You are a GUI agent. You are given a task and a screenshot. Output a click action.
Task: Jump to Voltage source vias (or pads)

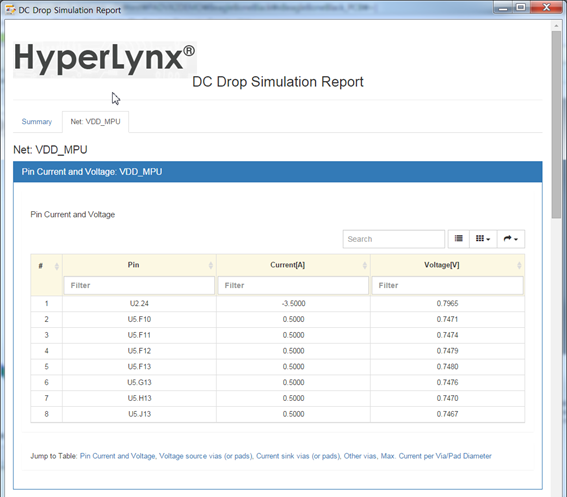[x=206, y=456]
